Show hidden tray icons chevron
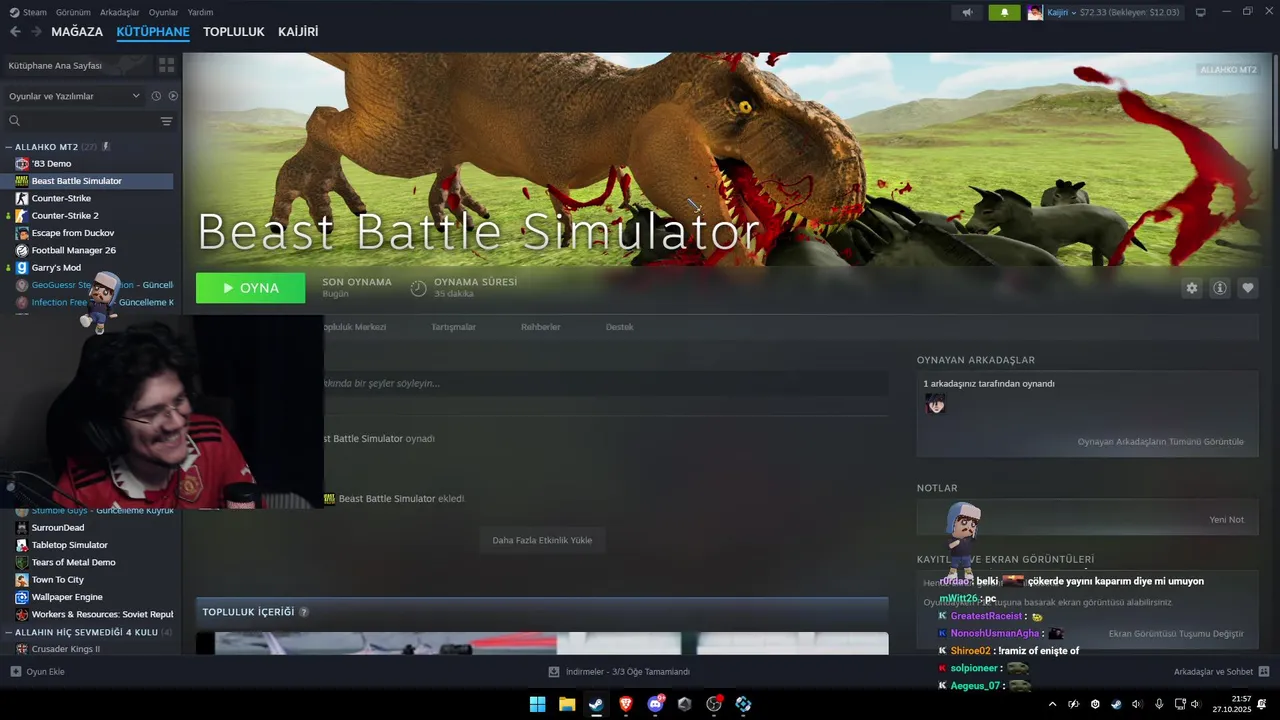Image resolution: width=1280 pixels, height=720 pixels. [1052, 704]
